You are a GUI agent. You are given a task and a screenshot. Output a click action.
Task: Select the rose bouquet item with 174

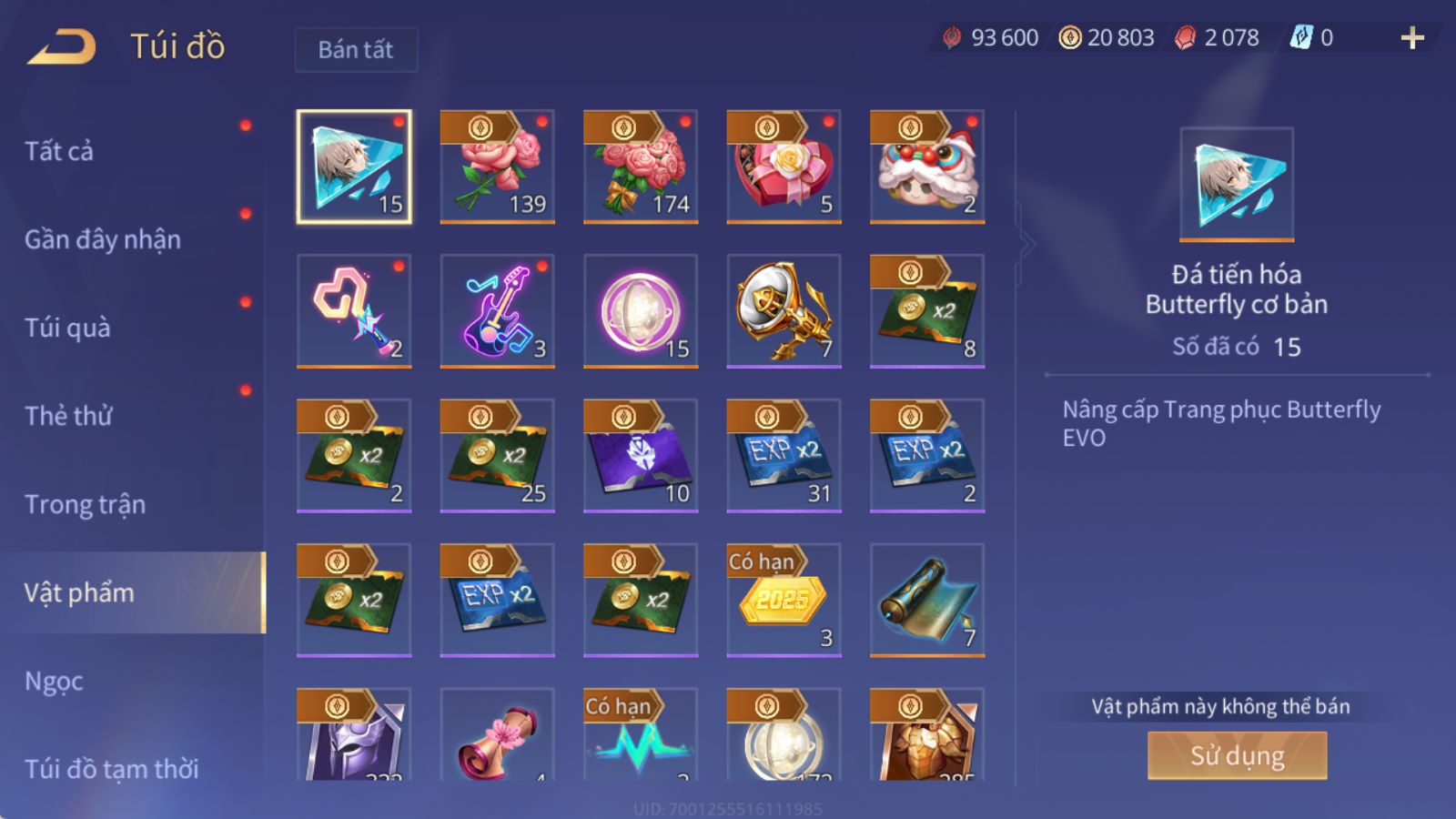[641, 167]
